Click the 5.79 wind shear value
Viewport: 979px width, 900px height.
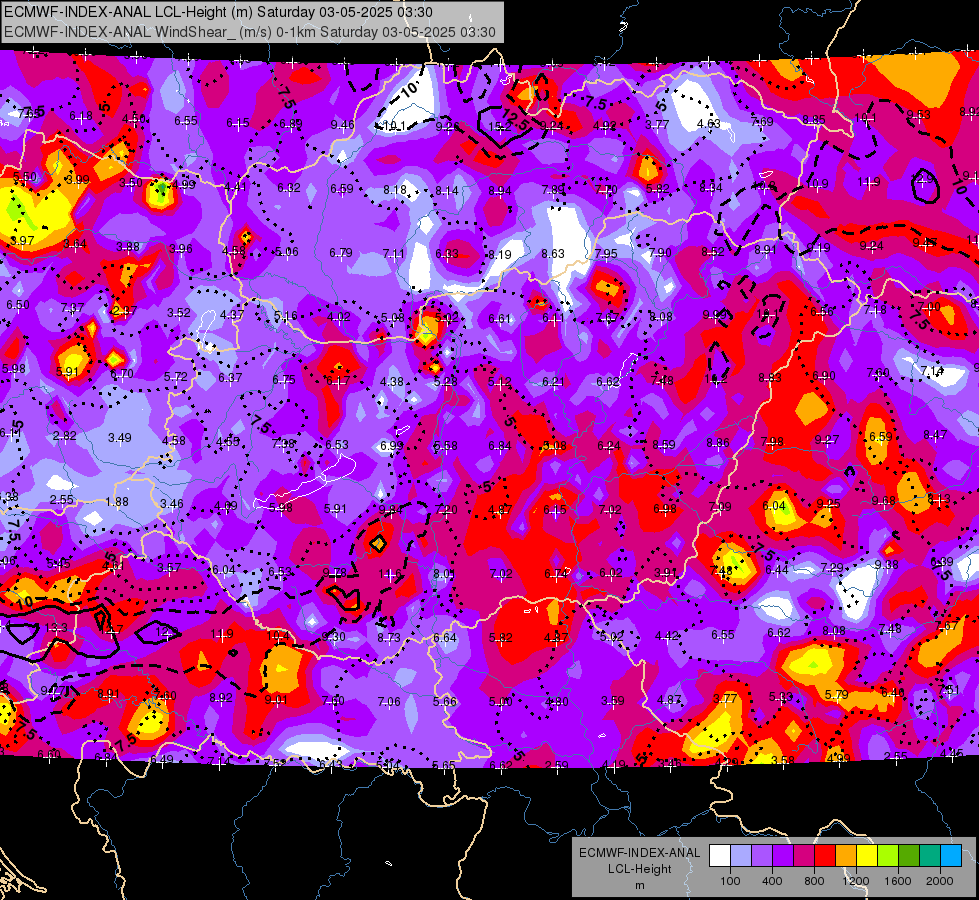click(837, 695)
